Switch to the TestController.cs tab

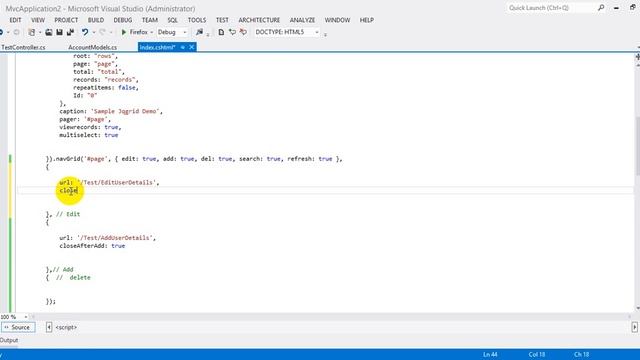23,47
